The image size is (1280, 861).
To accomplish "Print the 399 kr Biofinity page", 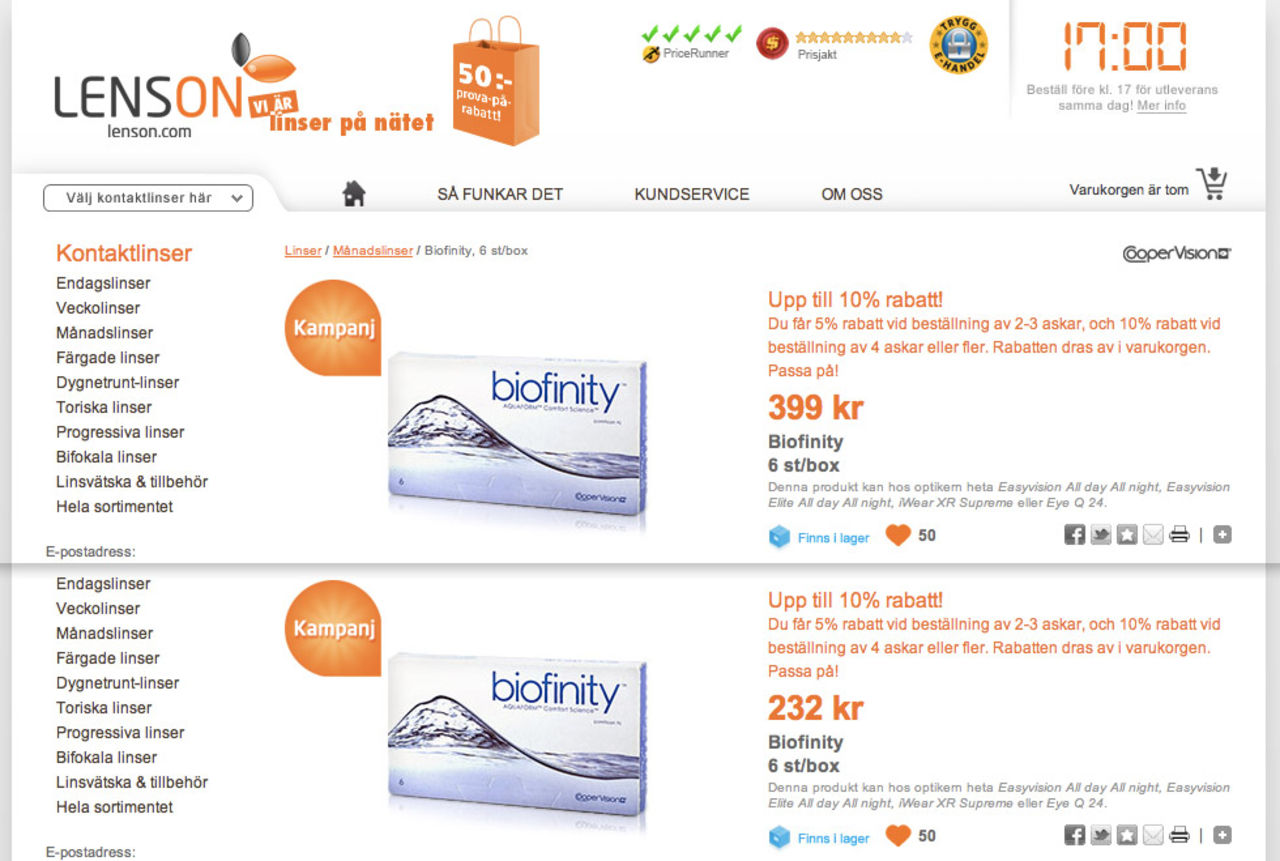I will (x=1180, y=535).
